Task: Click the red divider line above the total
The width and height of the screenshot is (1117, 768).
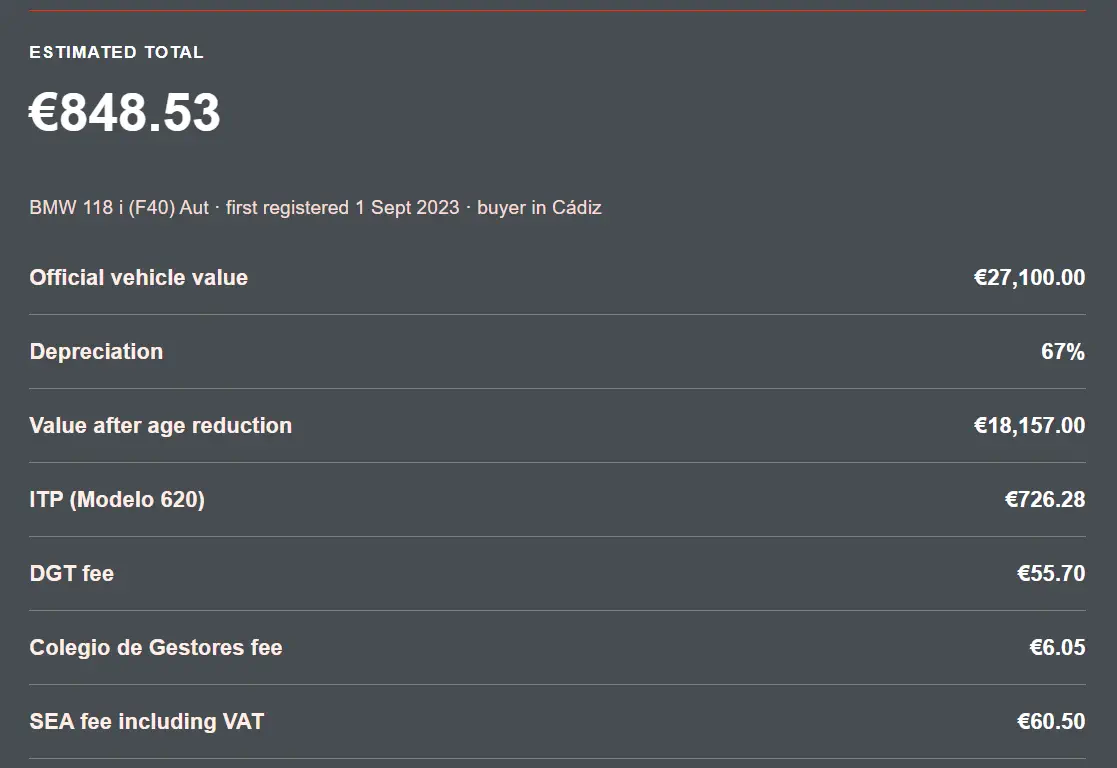Action: (x=557, y=11)
